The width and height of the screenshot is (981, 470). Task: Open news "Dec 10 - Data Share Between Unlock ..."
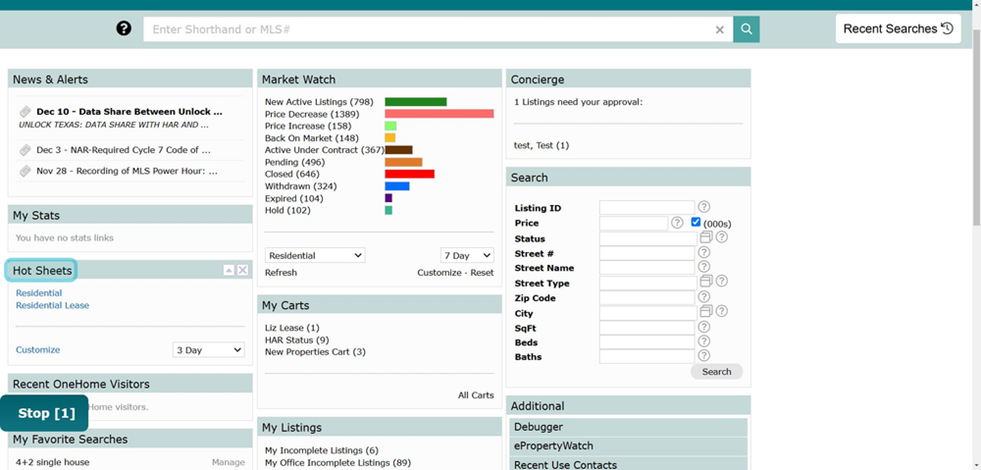click(130, 112)
